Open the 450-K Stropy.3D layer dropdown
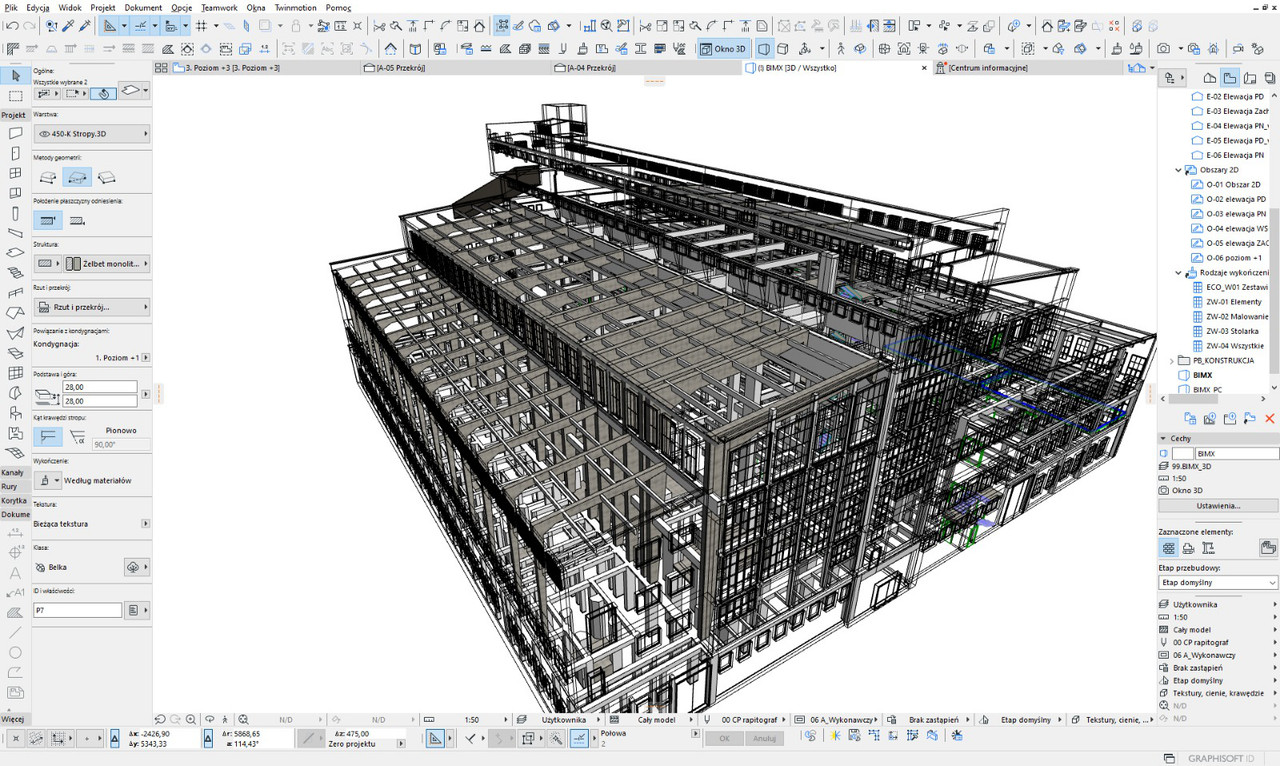This screenshot has height=766, width=1280. coord(91,133)
